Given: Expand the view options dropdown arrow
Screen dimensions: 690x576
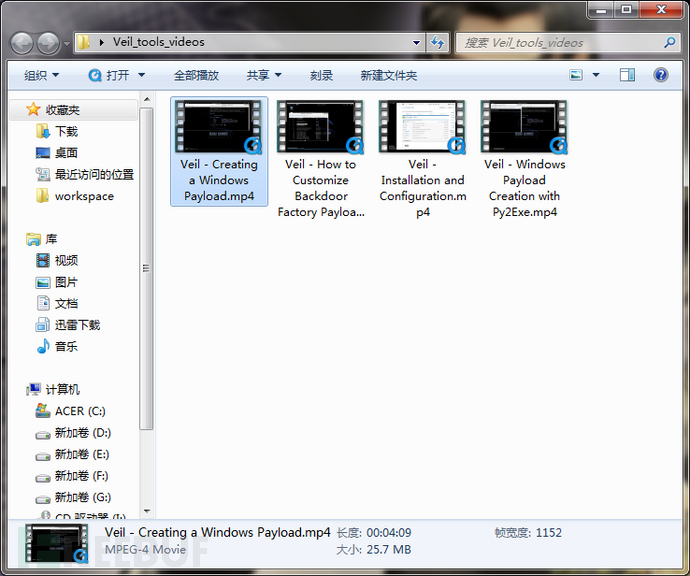Looking at the screenshot, I should point(596,75).
